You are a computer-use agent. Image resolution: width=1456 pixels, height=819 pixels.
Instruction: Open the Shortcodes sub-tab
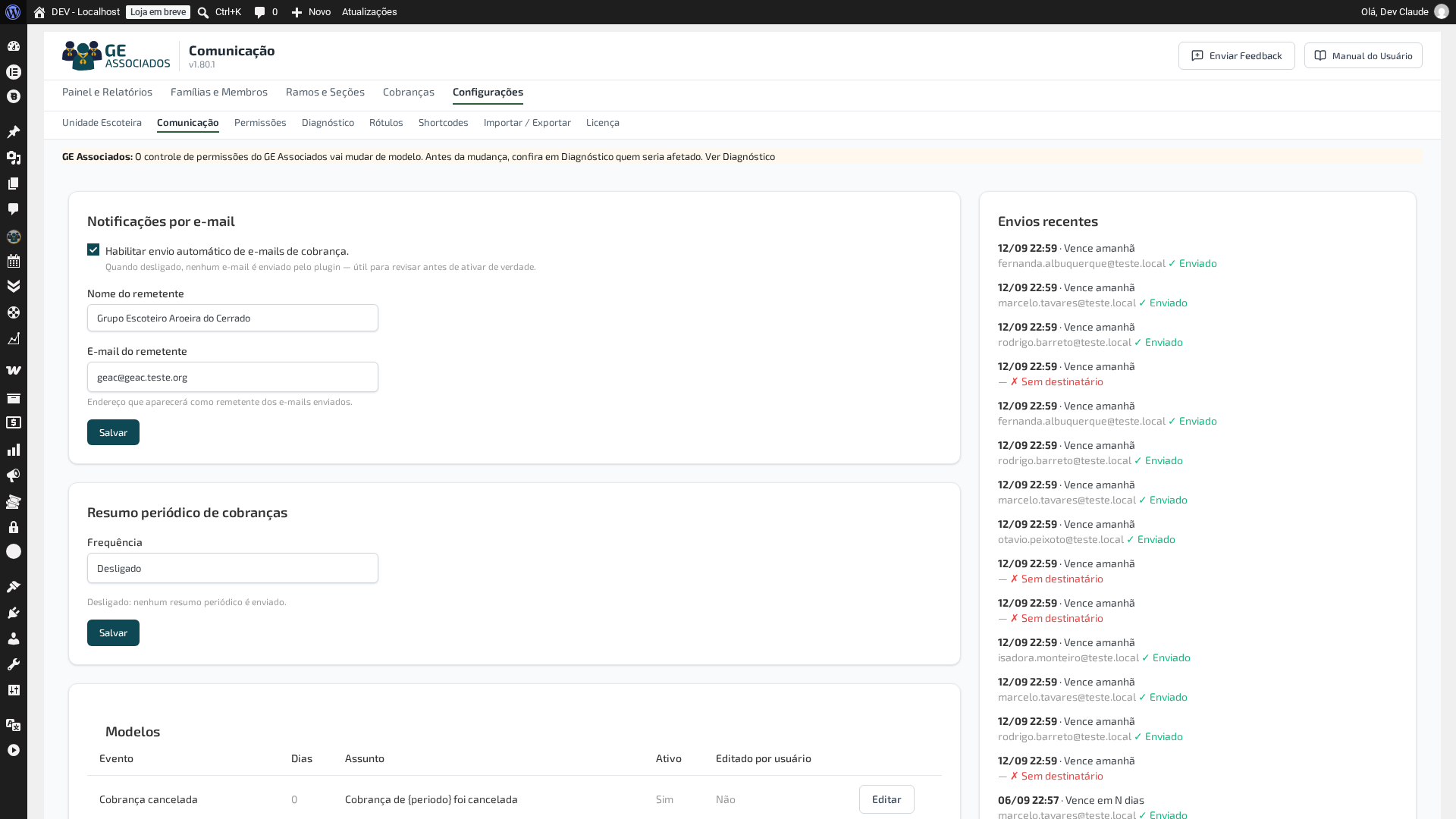pyautogui.click(x=443, y=122)
